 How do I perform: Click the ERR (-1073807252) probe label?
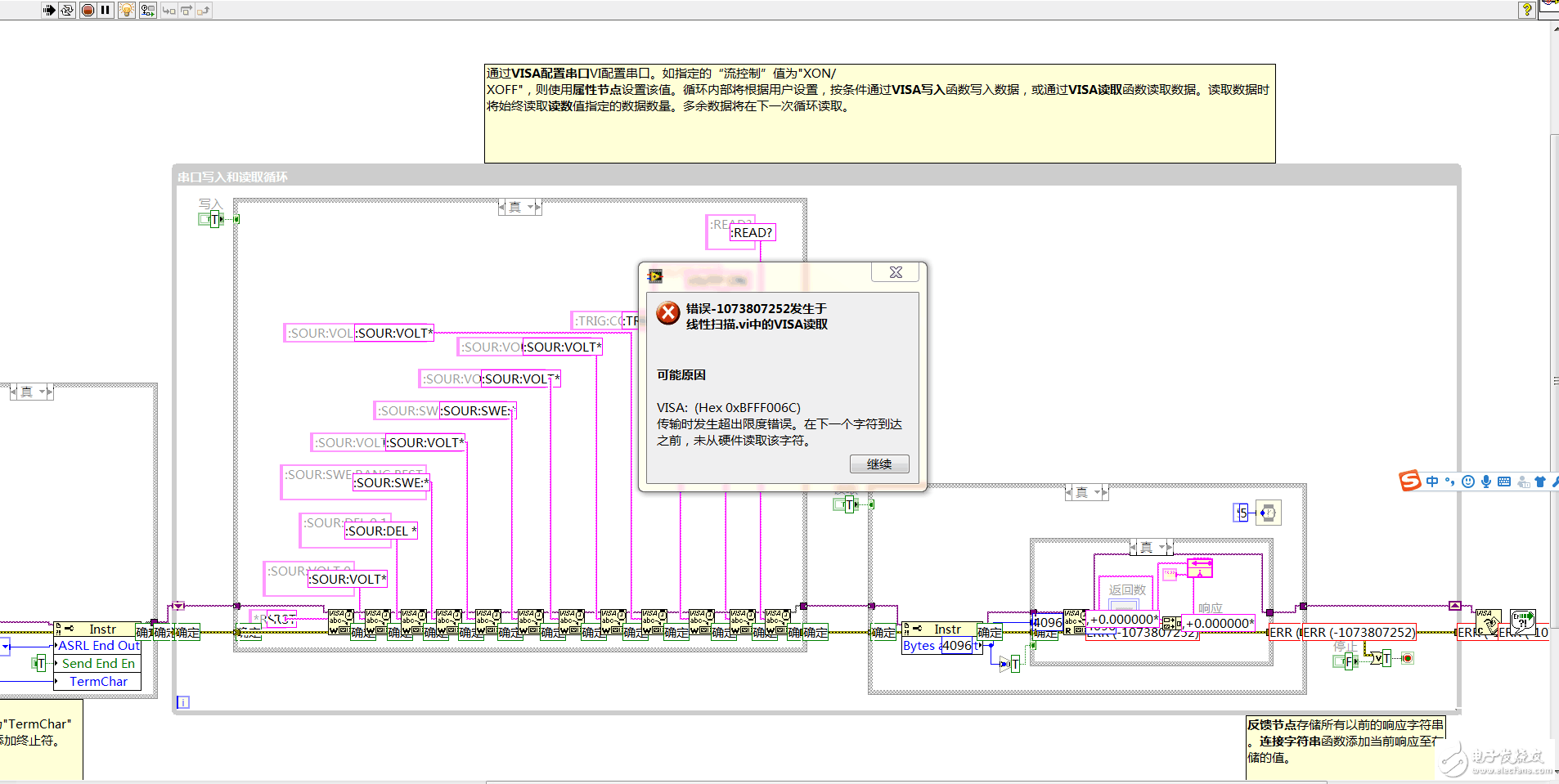pos(1359,633)
